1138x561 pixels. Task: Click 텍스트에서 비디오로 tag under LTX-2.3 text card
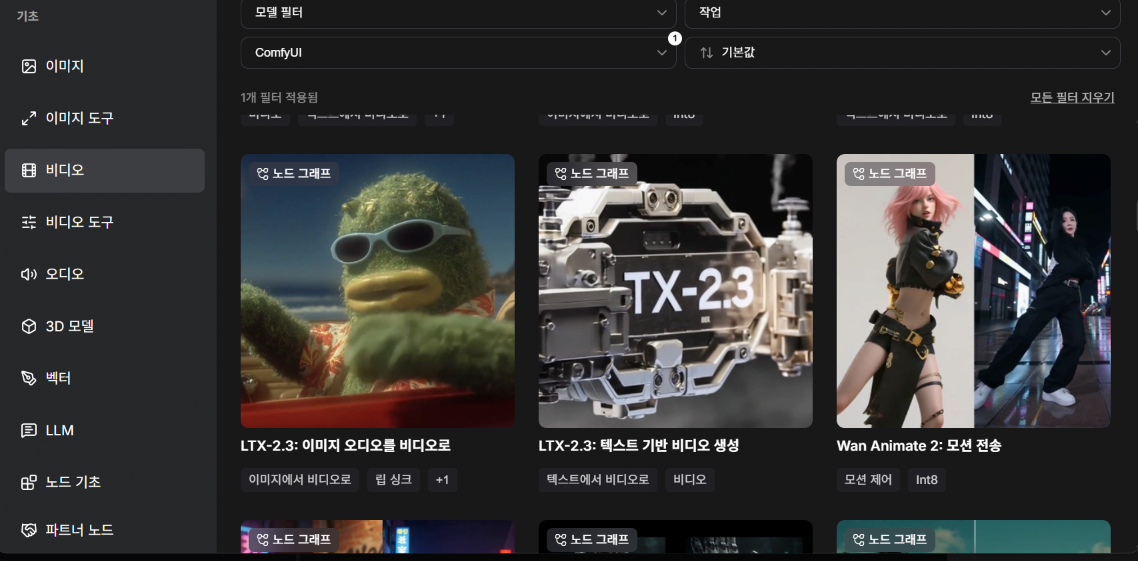click(598, 480)
